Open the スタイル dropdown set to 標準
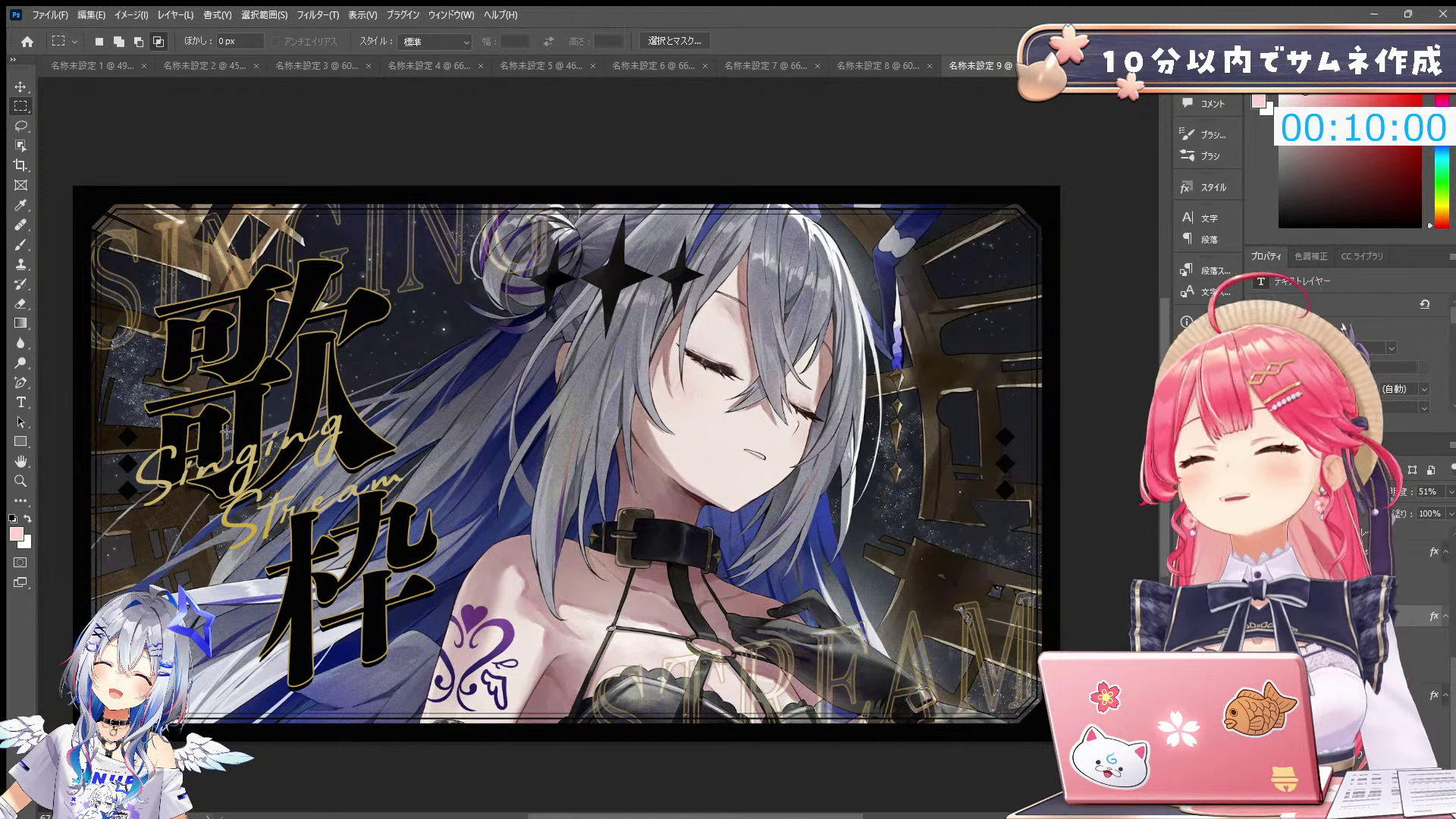Viewport: 1456px width, 819px height. [x=436, y=42]
